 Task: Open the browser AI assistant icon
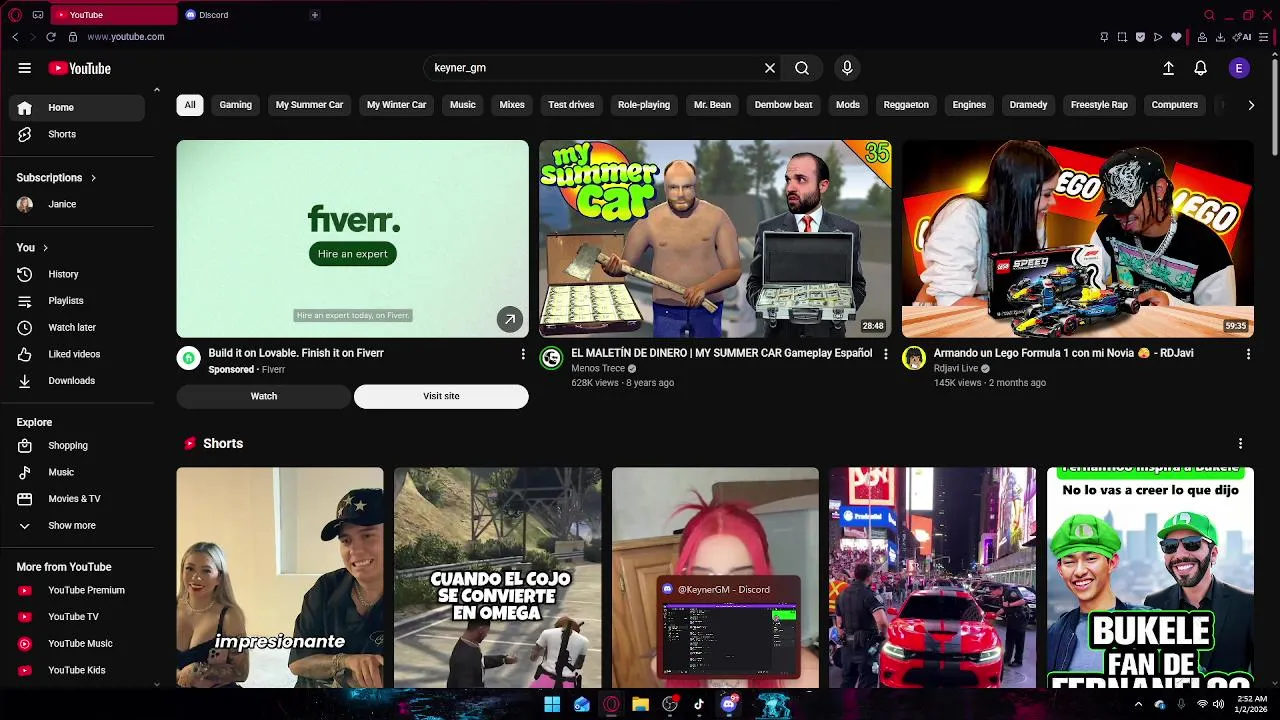pos(1244,37)
